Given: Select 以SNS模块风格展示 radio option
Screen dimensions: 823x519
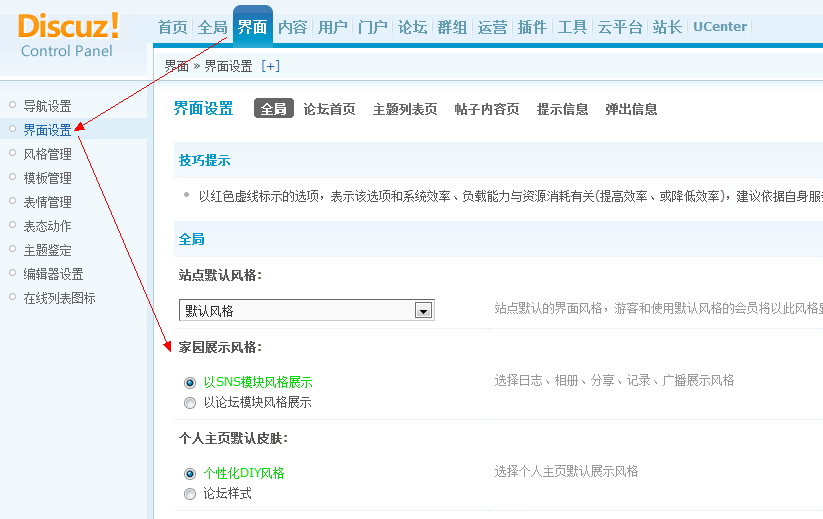Looking at the screenshot, I should pyautogui.click(x=189, y=383).
